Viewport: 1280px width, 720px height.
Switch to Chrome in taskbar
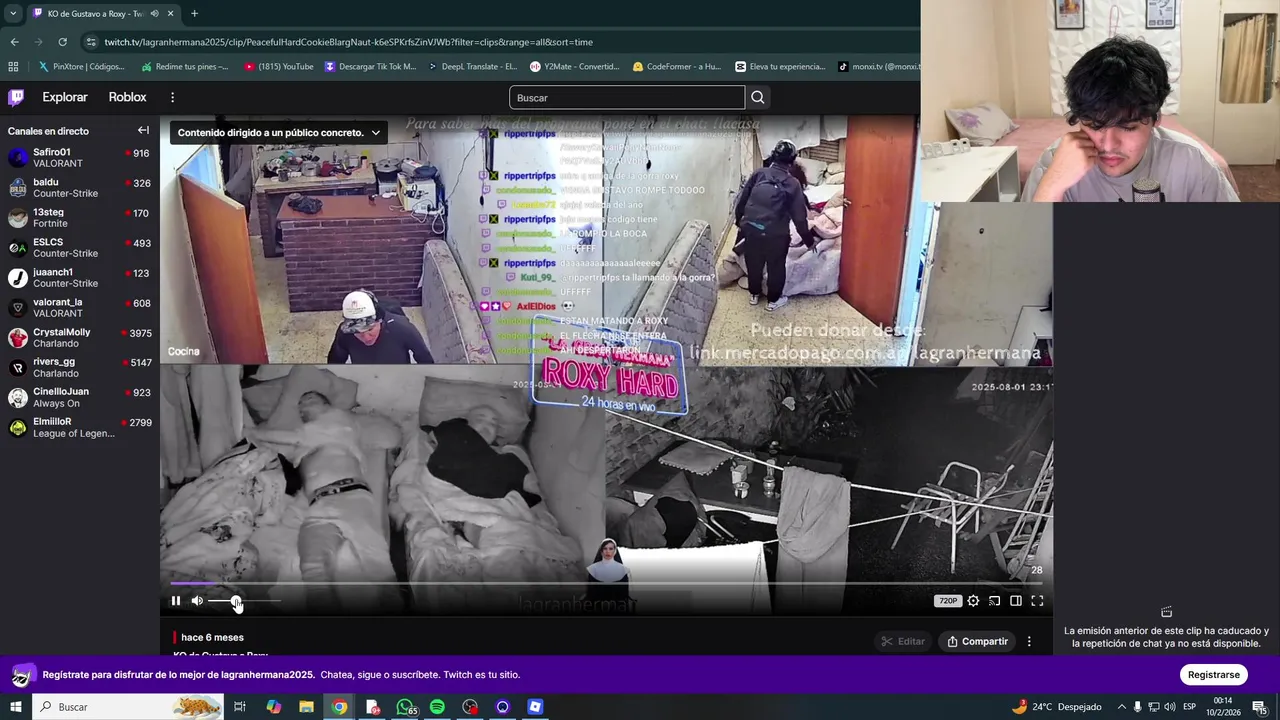[x=340, y=707]
